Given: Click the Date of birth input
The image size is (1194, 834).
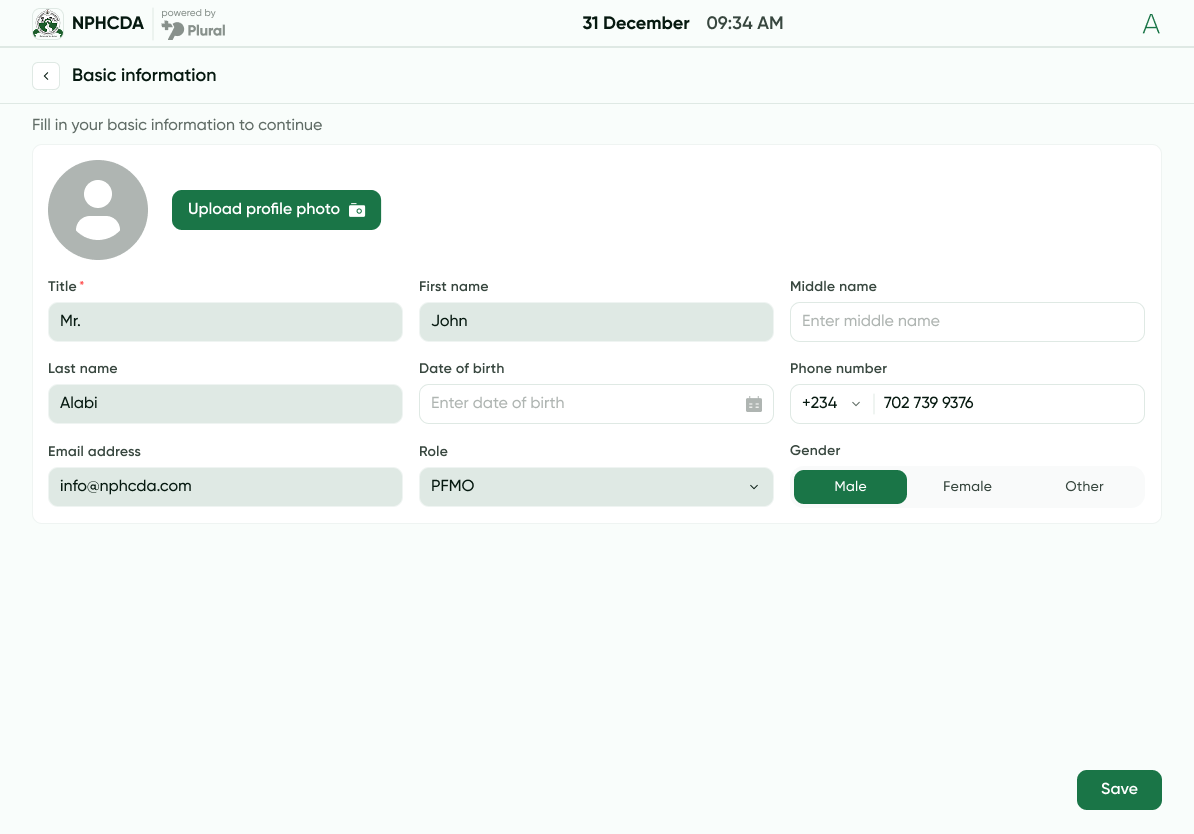Looking at the screenshot, I should tap(596, 404).
